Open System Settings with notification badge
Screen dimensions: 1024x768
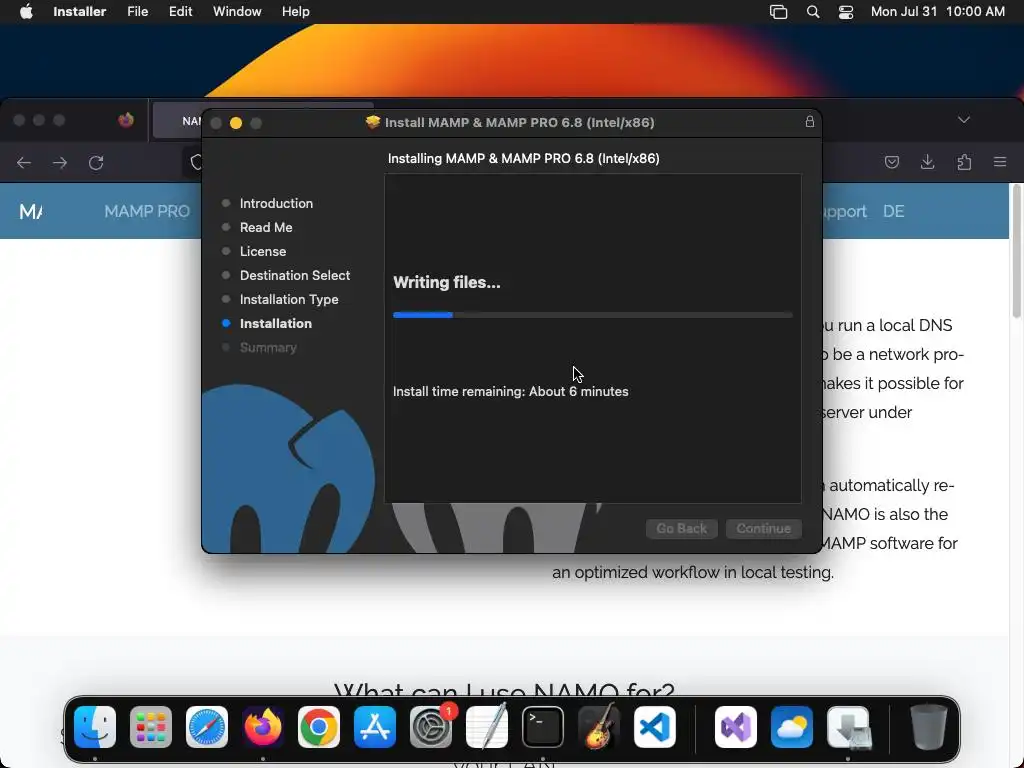pos(431,727)
